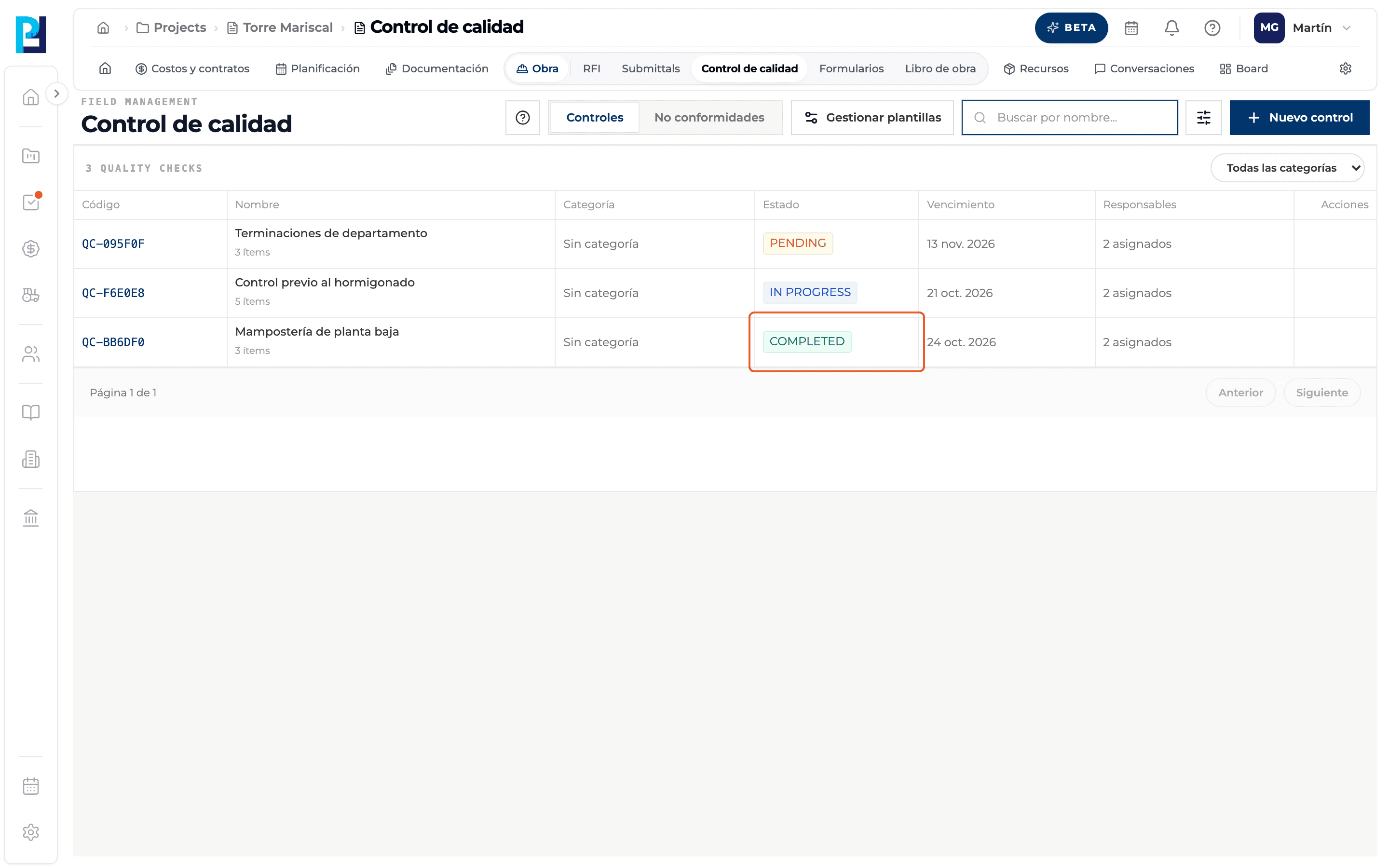Open the filter sliders button beside search
Screen dimensions: 1389x868
[1203, 118]
